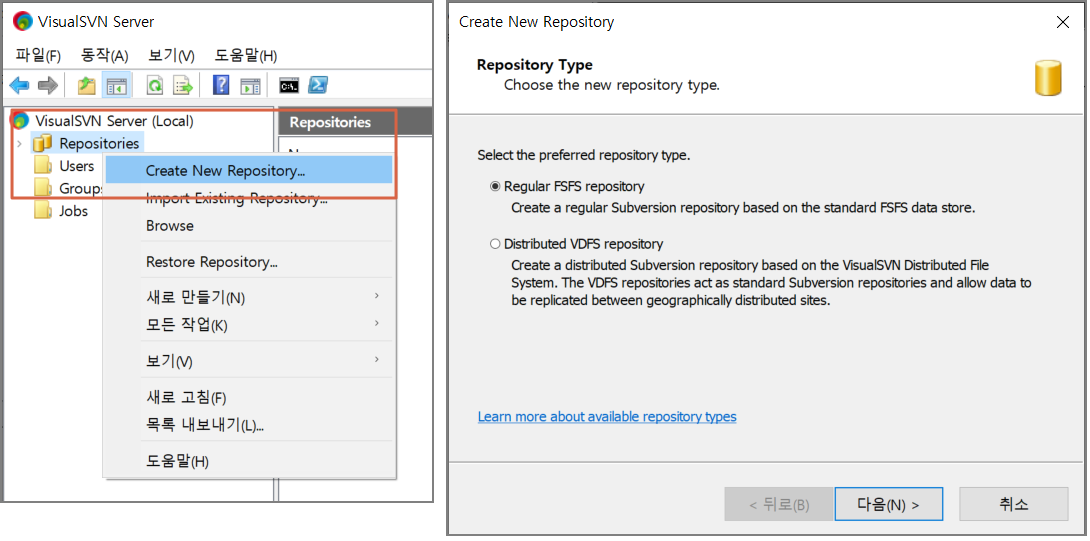Viewport: 1090px width, 541px height.
Task: Open Help via the blue question-mark icon
Action: coord(221,85)
